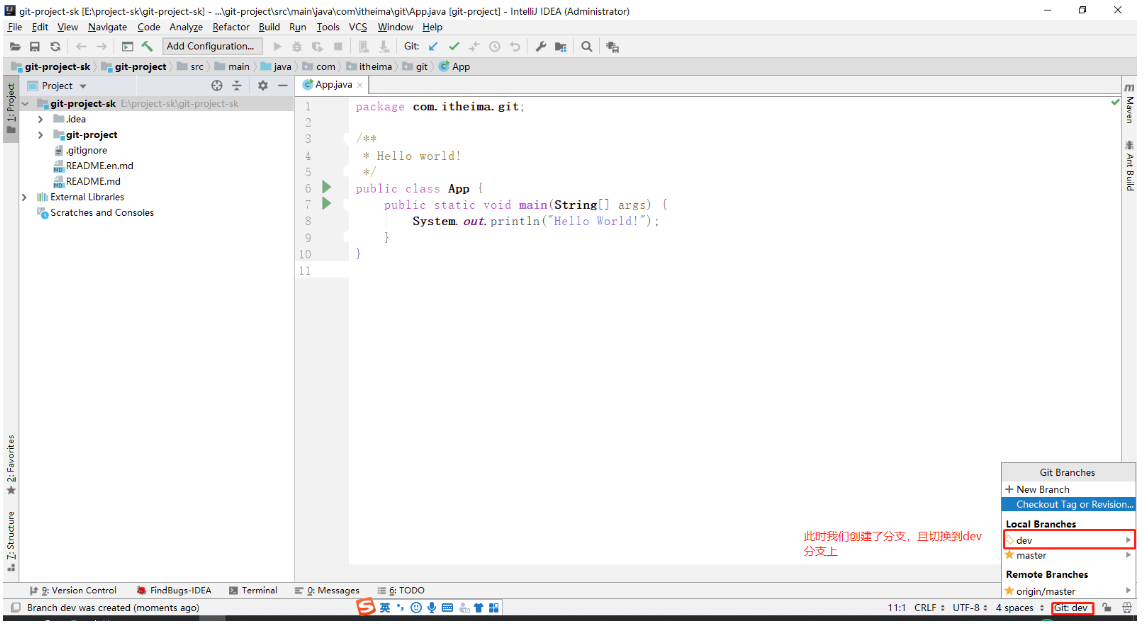Viewport: 1144px width, 624px height.
Task: Open the Version Control tool window
Action: 74,590
